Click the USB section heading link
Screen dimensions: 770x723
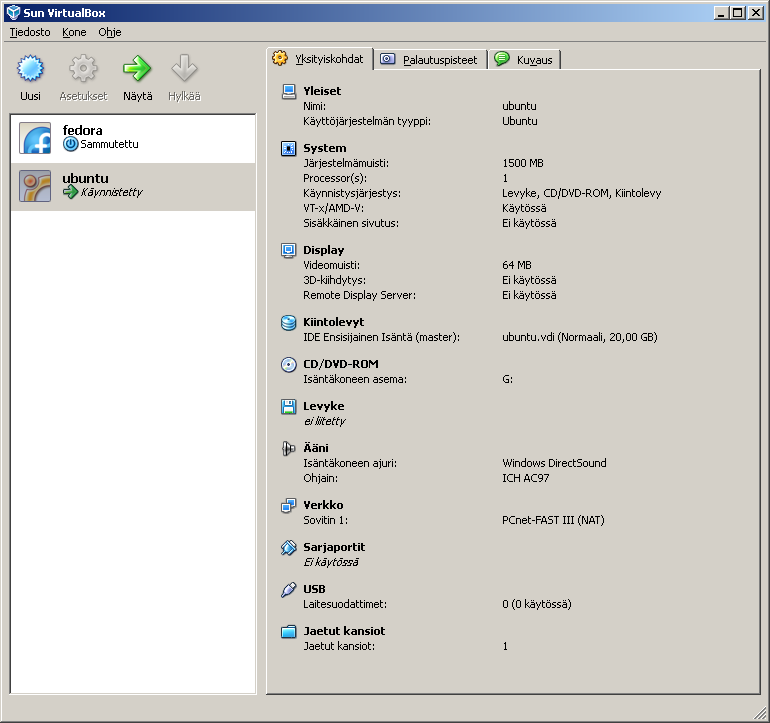pyautogui.click(x=314, y=589)
